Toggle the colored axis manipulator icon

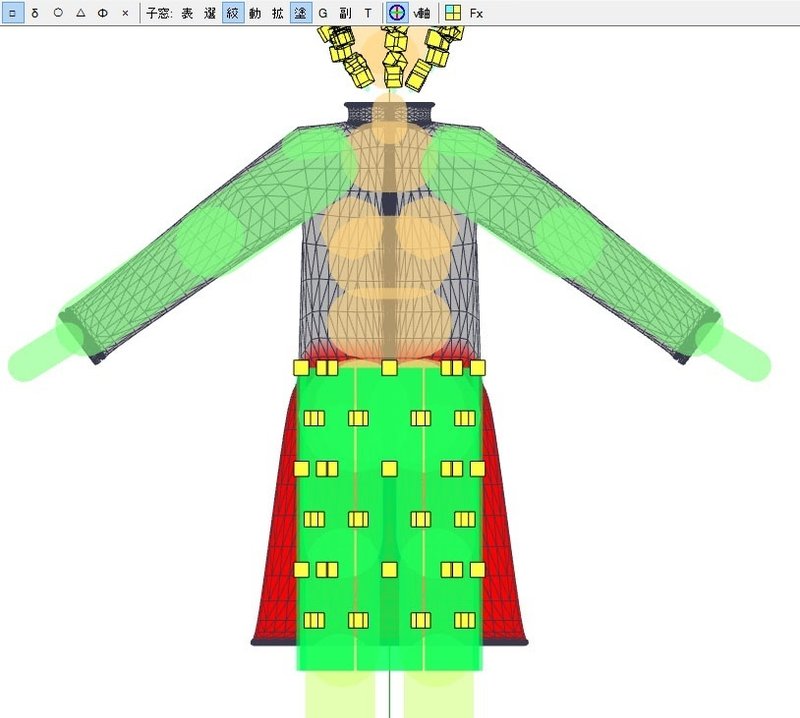pos(396,13)
